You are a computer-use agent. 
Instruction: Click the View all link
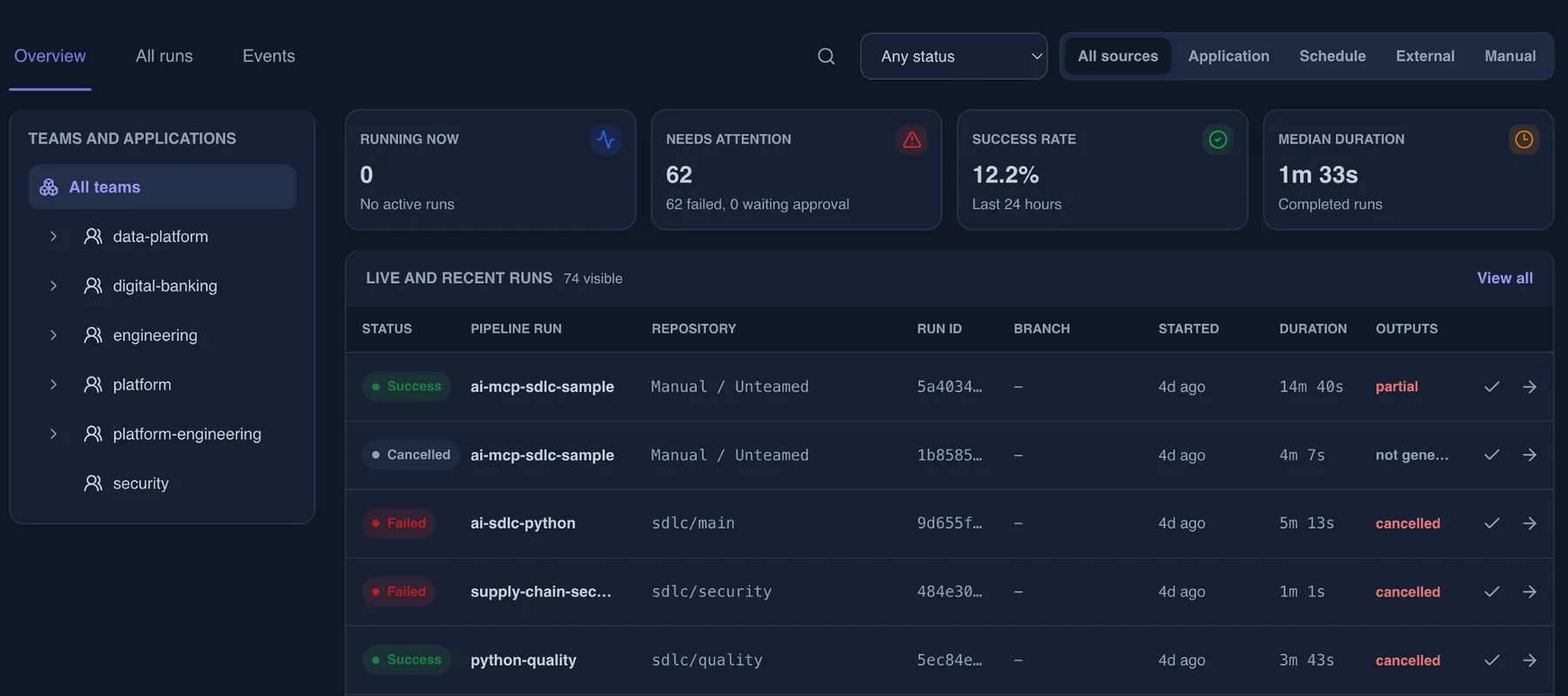coord(1504,278)
